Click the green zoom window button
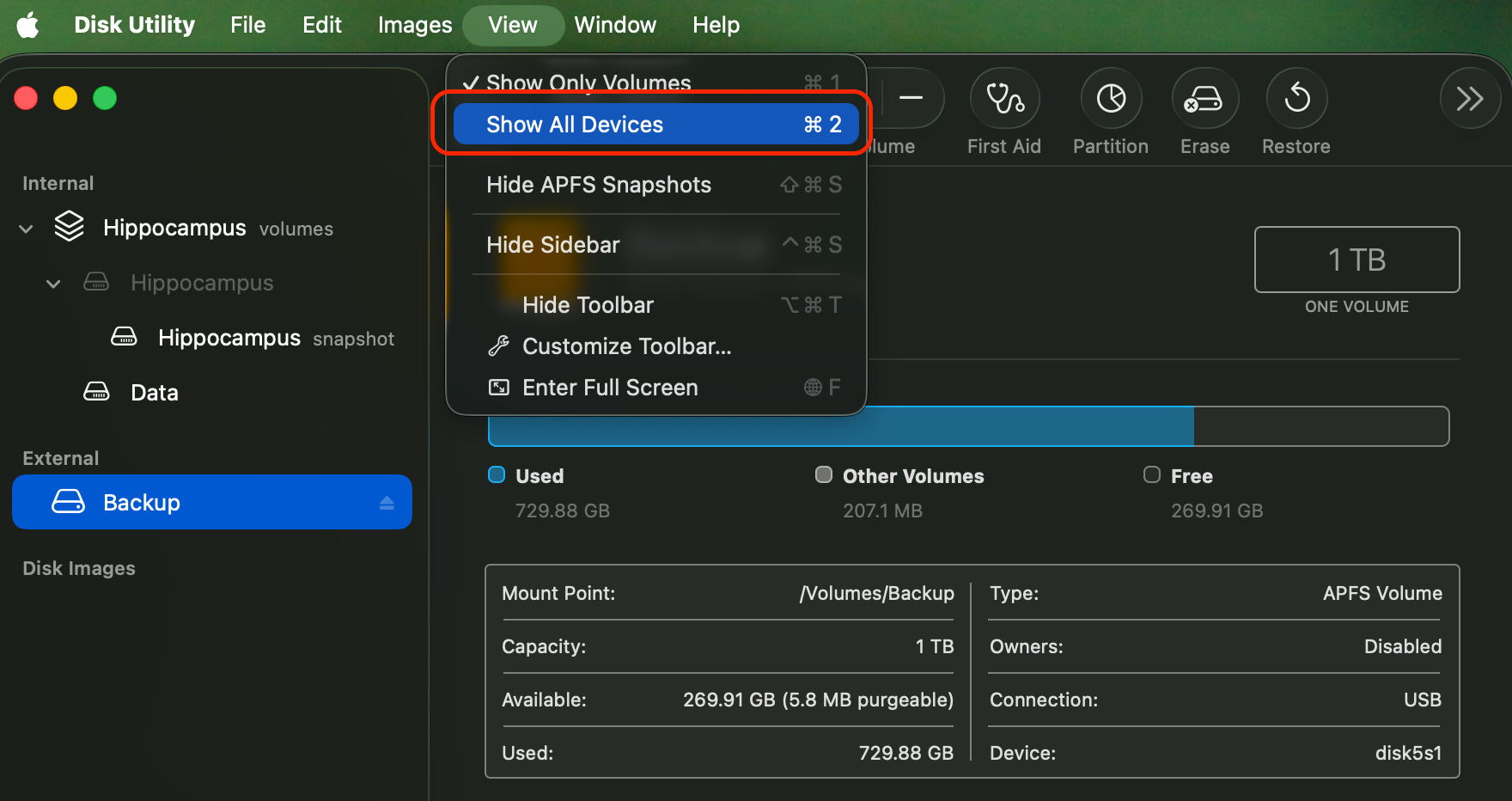This screenshot has width=1512, height=801. click(x=105, y=98)
